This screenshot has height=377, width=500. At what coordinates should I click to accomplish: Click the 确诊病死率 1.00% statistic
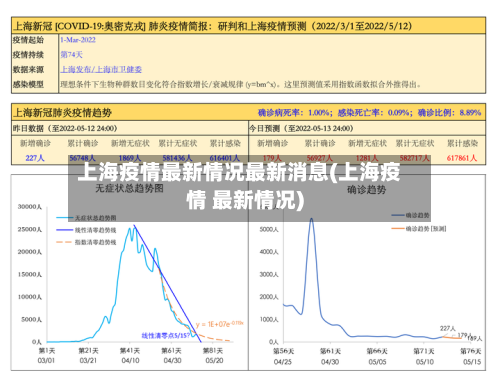point(295,113)
